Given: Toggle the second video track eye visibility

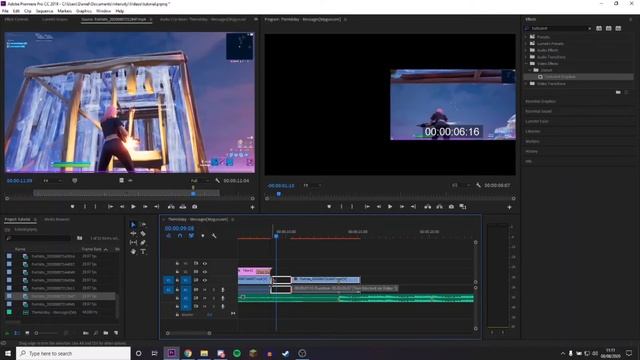Looking at the screenshot, I should (x=205, y=272).
